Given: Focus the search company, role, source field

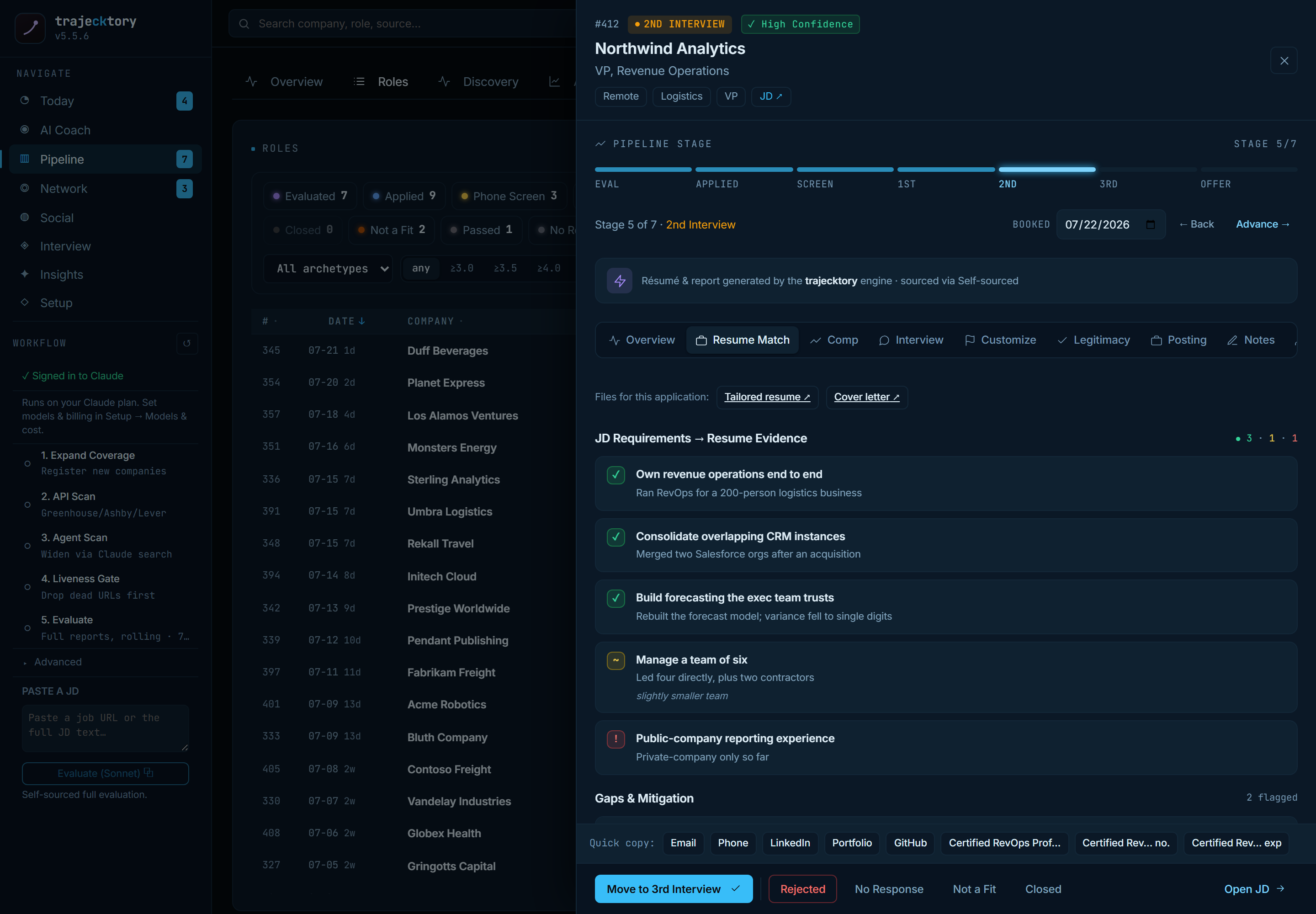Looking at the screenshot, I should (402, 23).
